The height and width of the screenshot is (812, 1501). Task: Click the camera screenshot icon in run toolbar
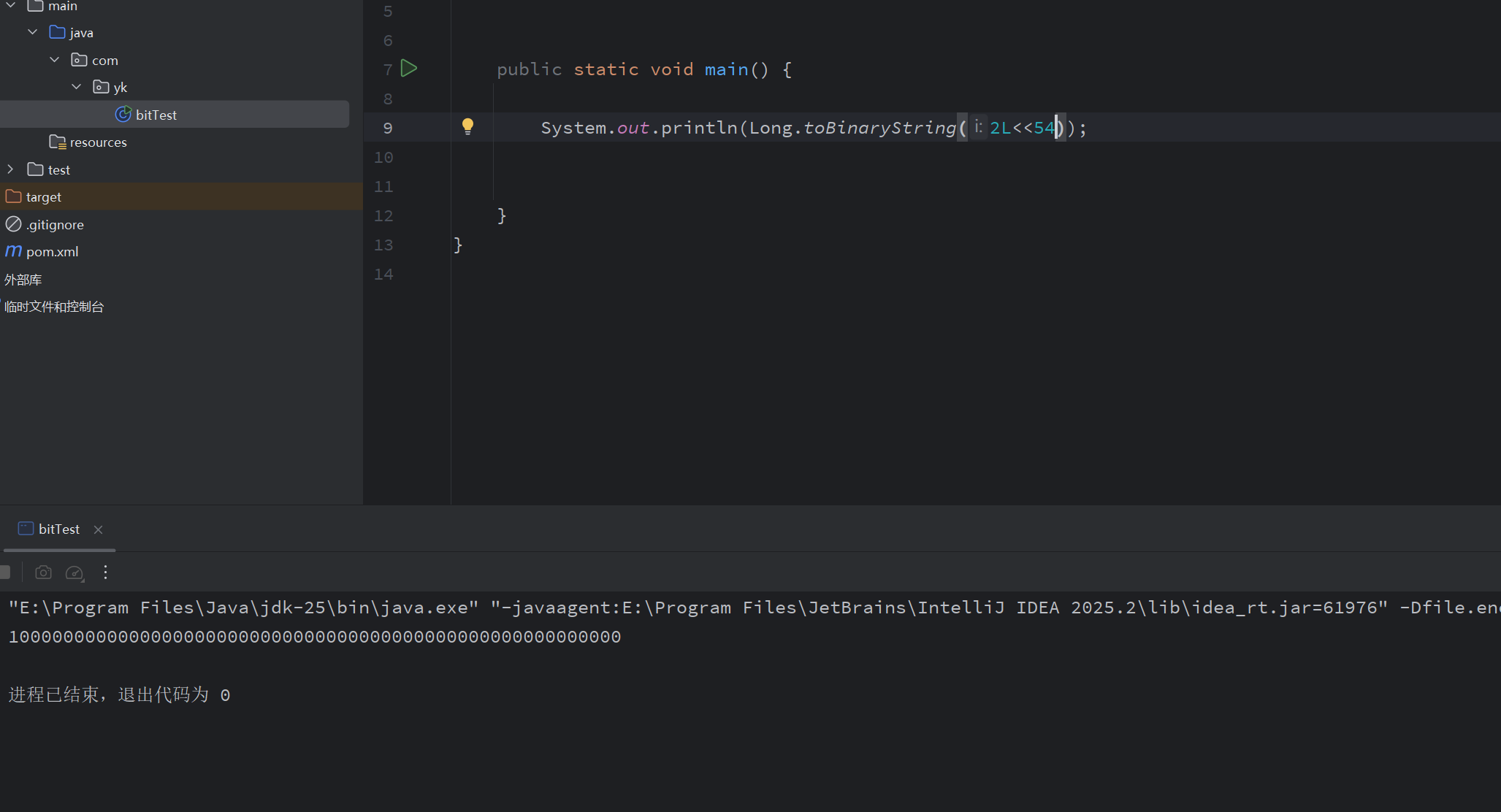click(x=44, y=572)
